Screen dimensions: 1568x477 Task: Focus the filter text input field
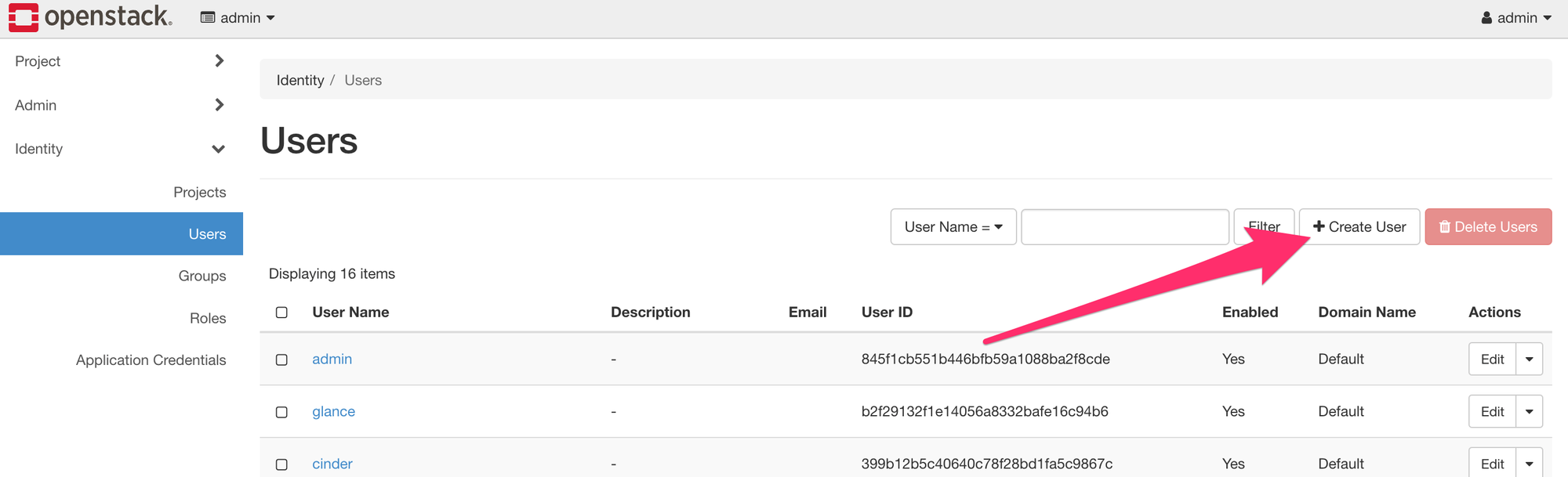point(1125,226)
